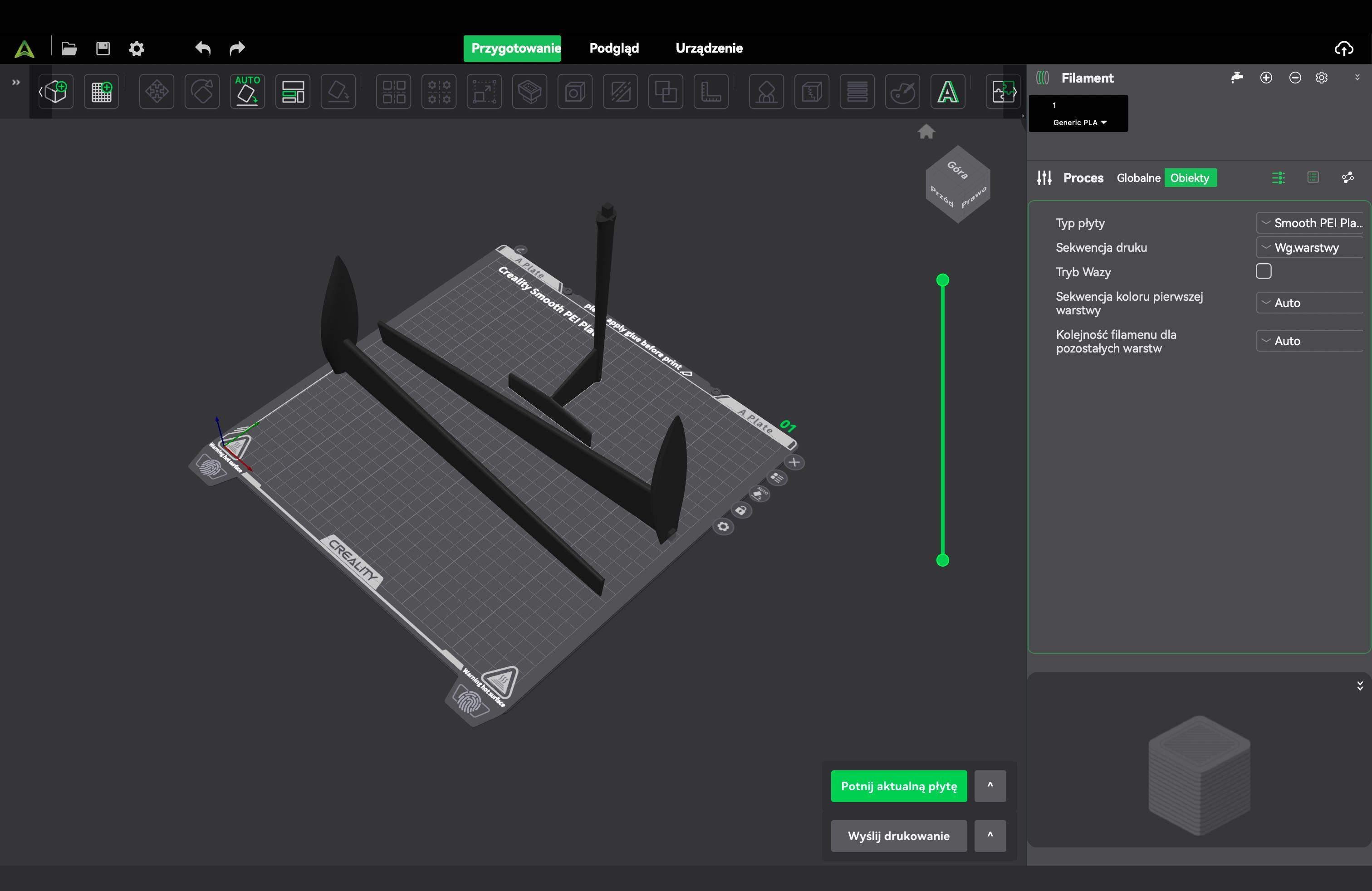The image size is (1372, 891).
Task: Switch to the Podgląd tab
Action: pos(614,49)
